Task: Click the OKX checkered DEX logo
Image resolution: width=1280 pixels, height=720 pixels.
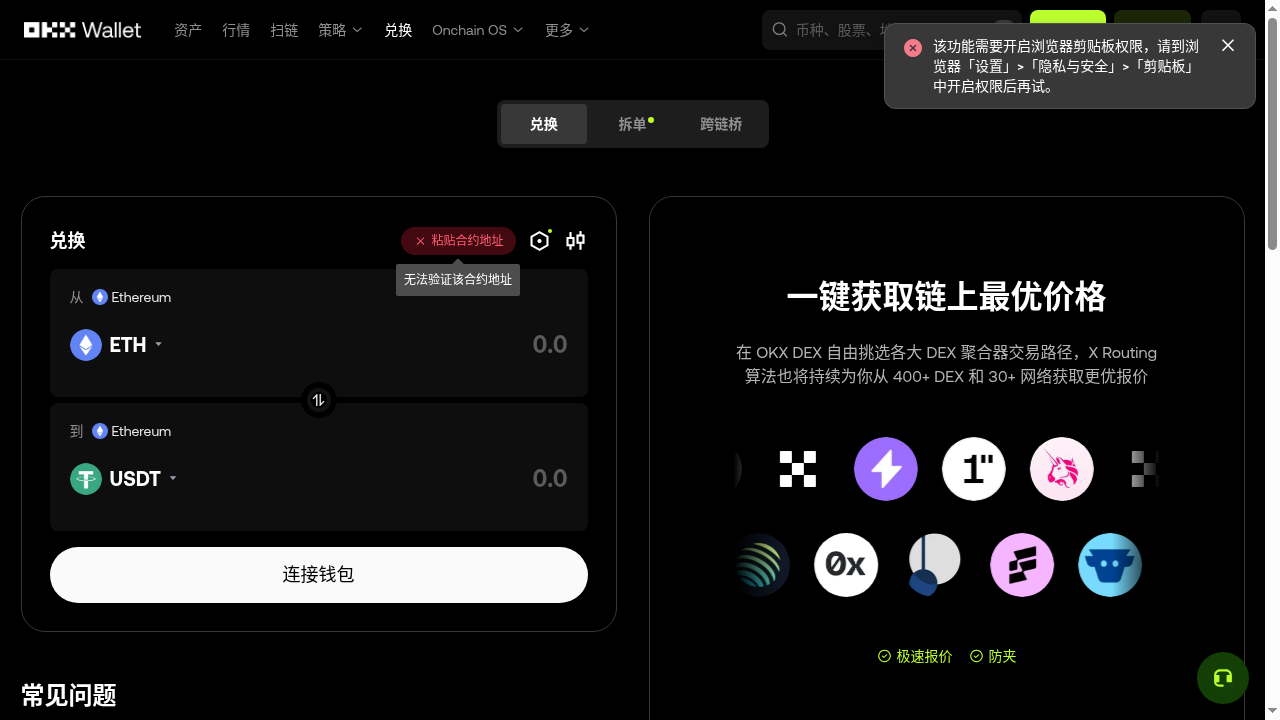Action: click(798, 469)
